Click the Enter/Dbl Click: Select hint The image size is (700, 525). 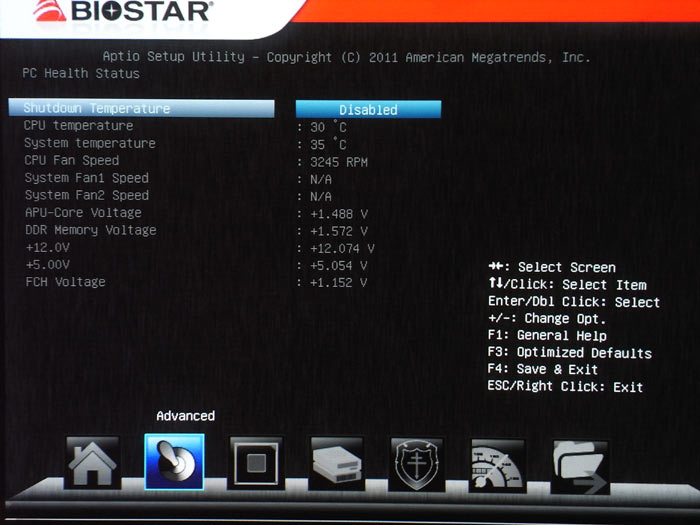[x=574, y=302]
